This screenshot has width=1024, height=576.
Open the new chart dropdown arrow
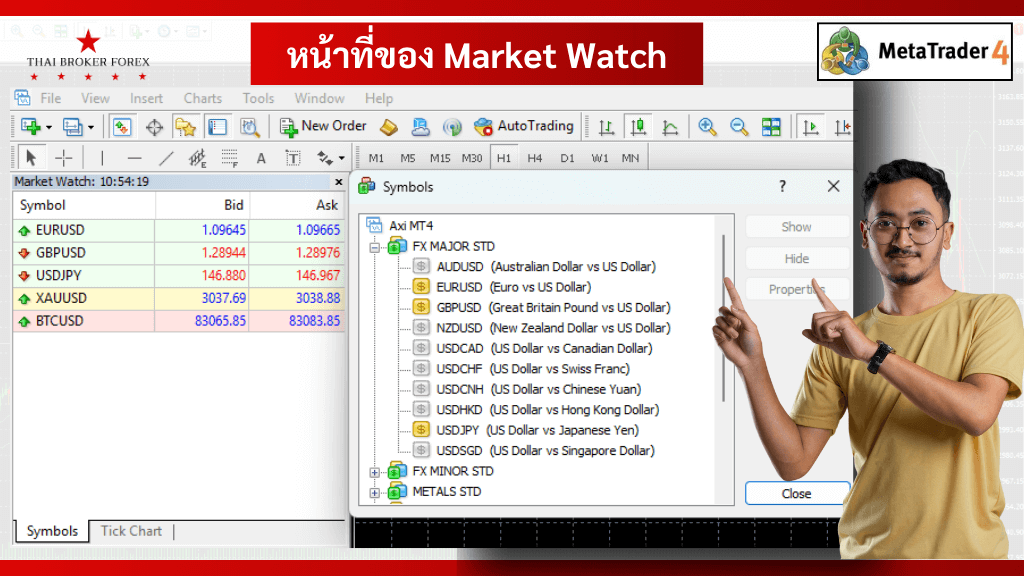(49, 127)
